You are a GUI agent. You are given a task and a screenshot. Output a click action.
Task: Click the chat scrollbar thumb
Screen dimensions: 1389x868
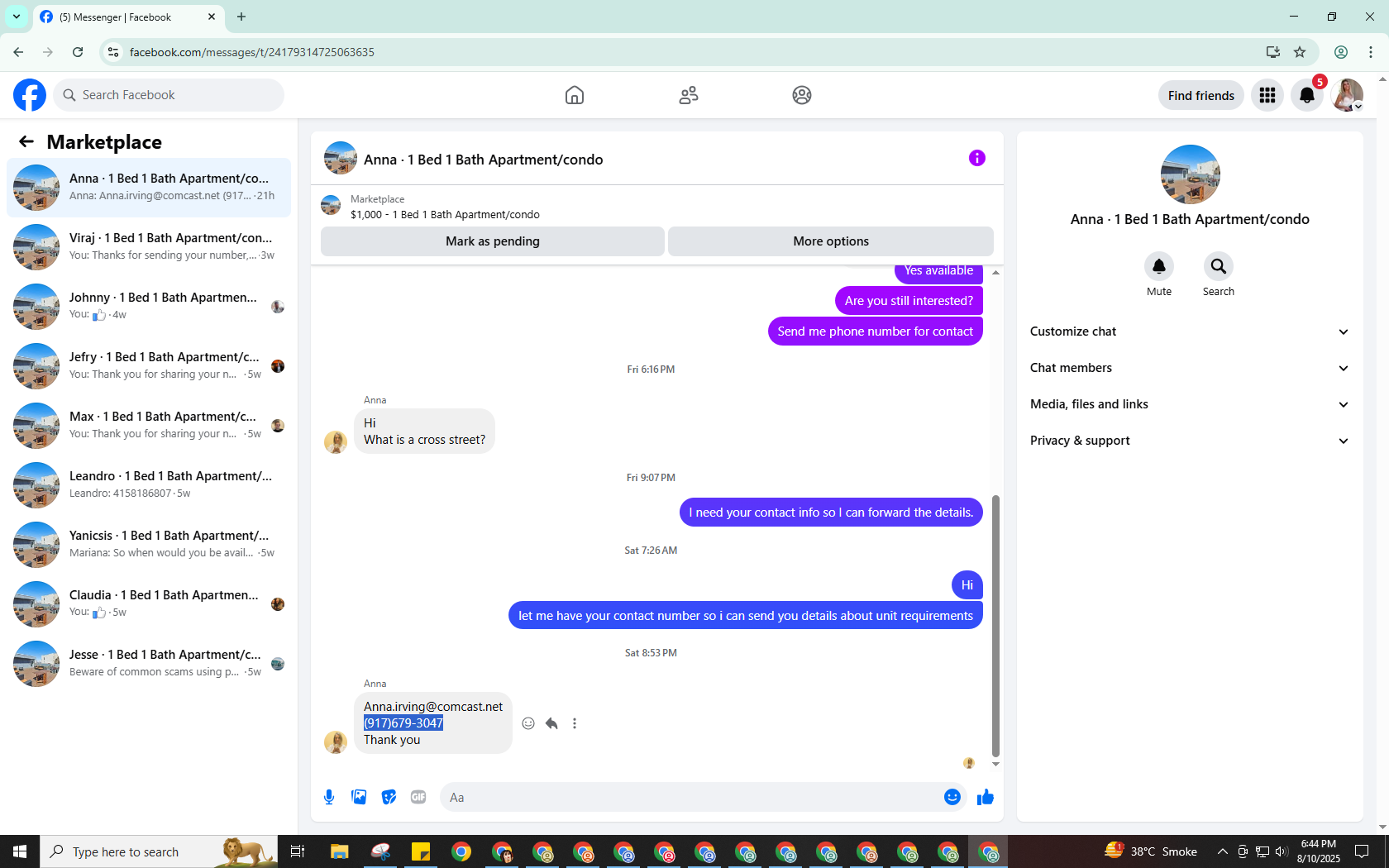(x=995, y=626)
